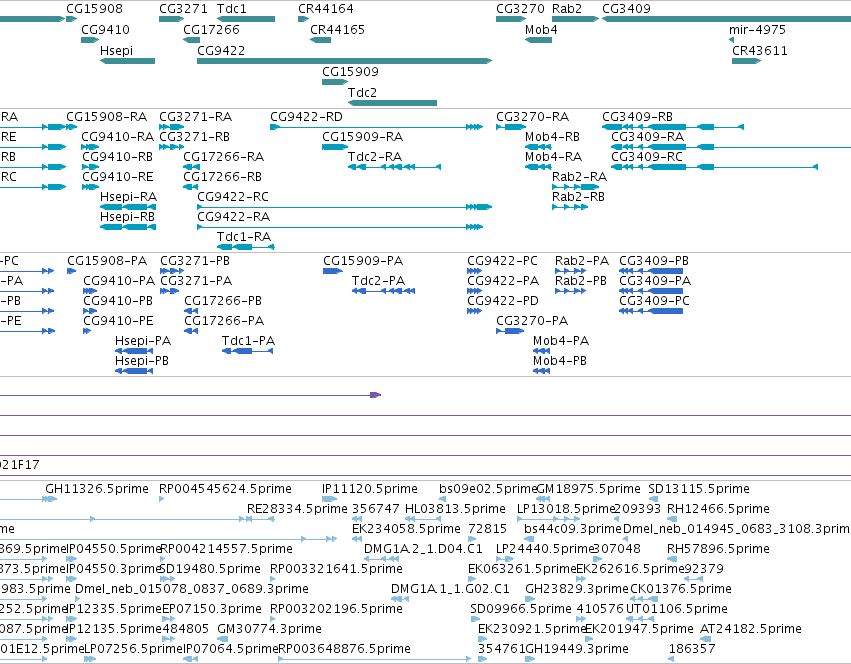
Task: Click transcript Hsepi-RB label
Action: (x=127, y=217)
